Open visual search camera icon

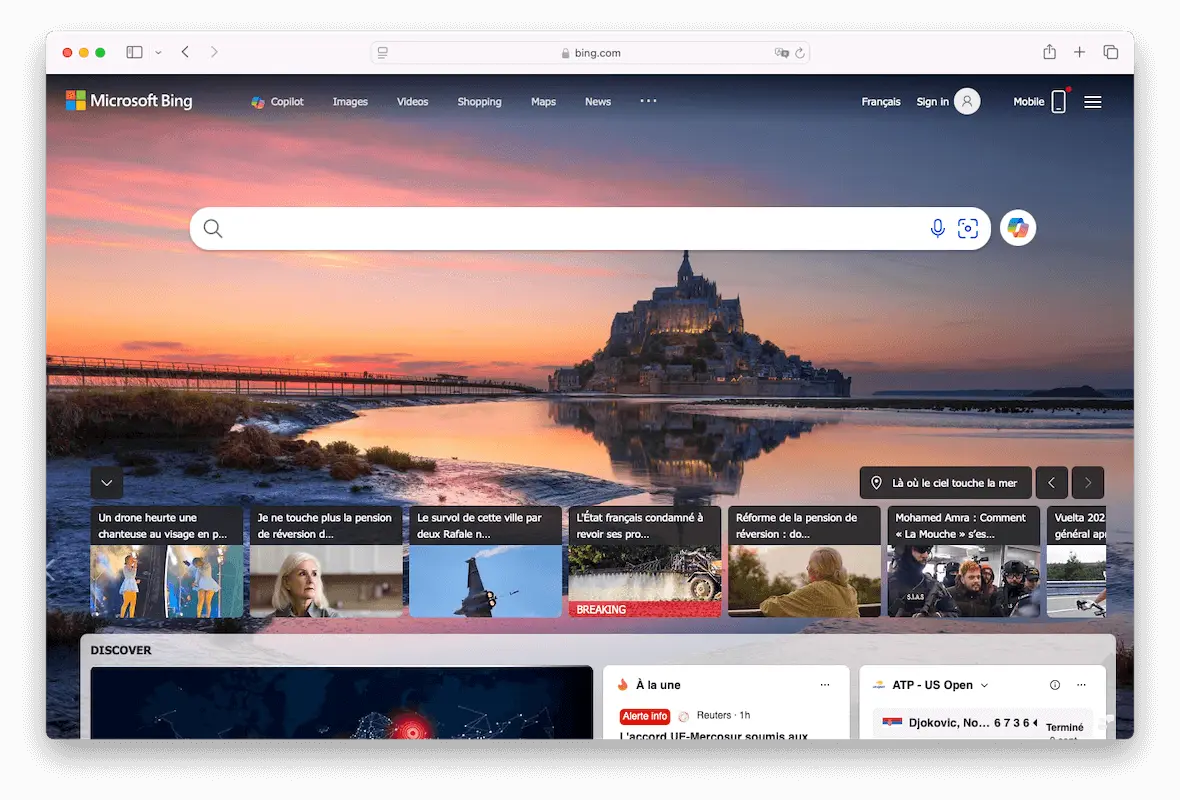tap(968, 228)
